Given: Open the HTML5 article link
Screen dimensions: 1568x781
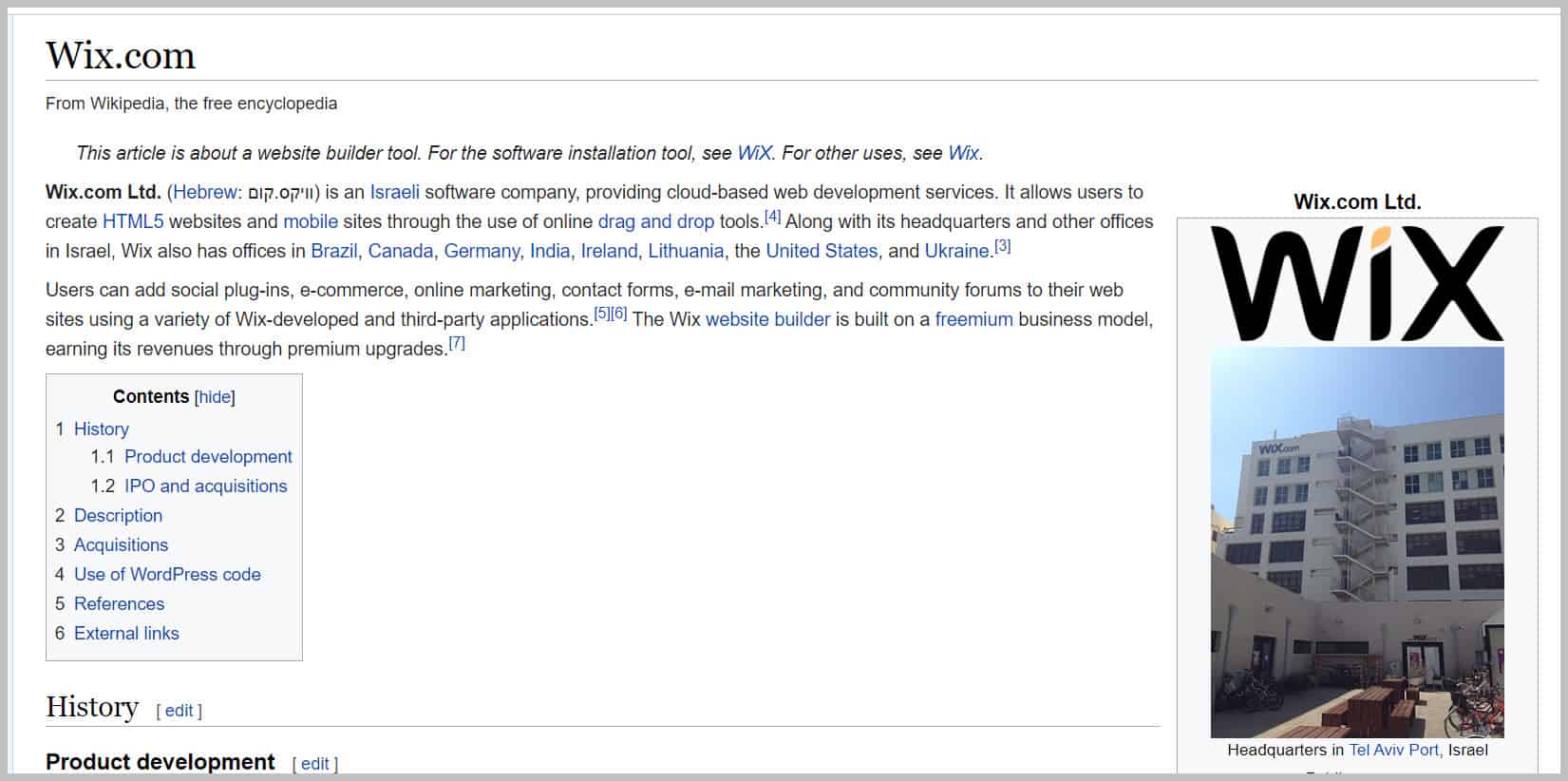Looking at the screenshot, I should (x=133, y=221).
